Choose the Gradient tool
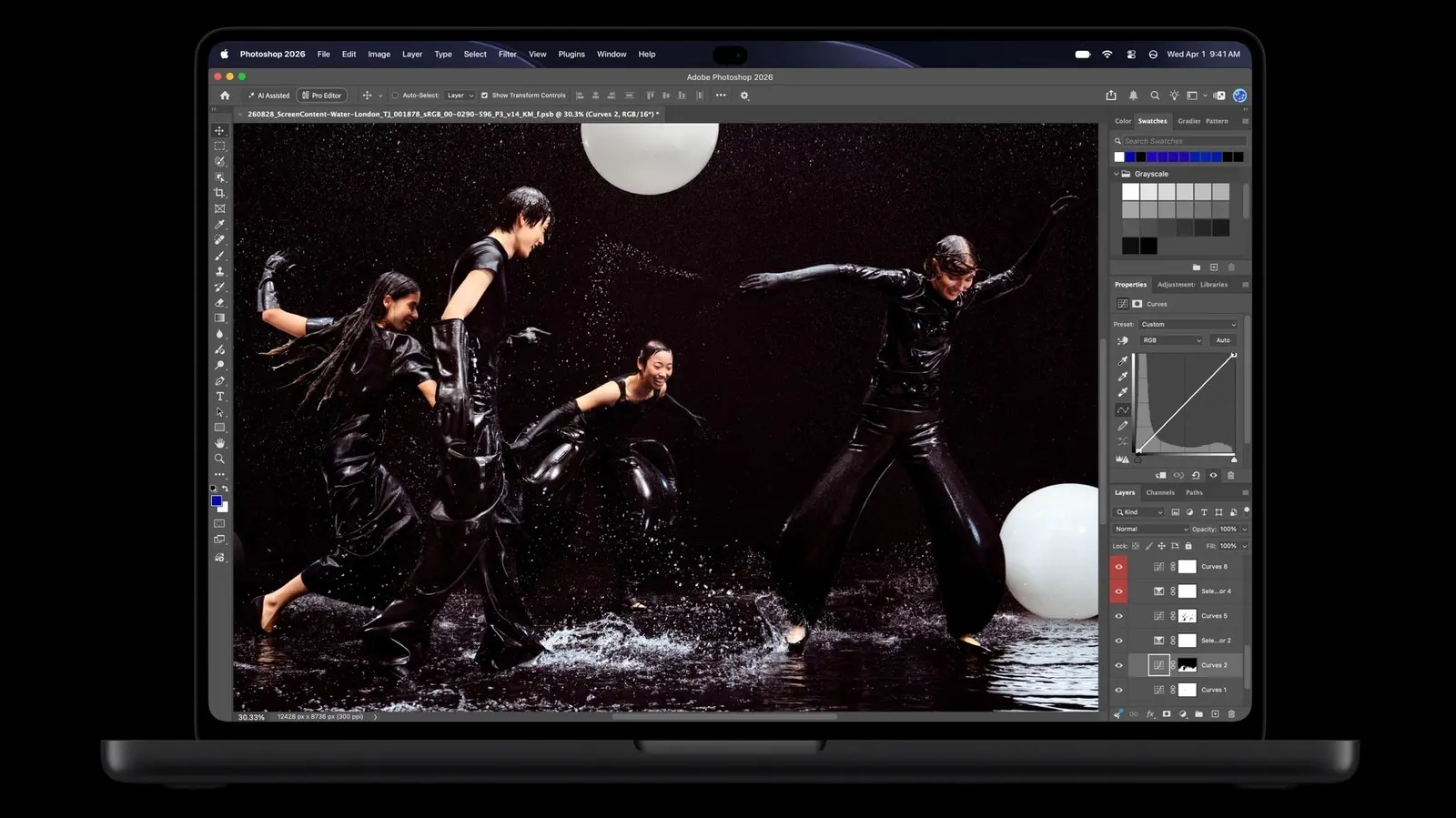The image size is (1456, 818). coord(219,318)
